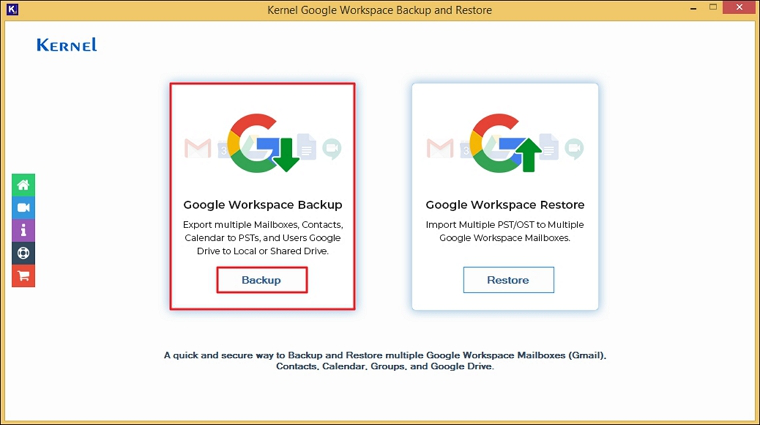This screenshot has height=425, width=760.
Task: Open the support lifebuoy sidebar icon
Action: click(23, 253)
